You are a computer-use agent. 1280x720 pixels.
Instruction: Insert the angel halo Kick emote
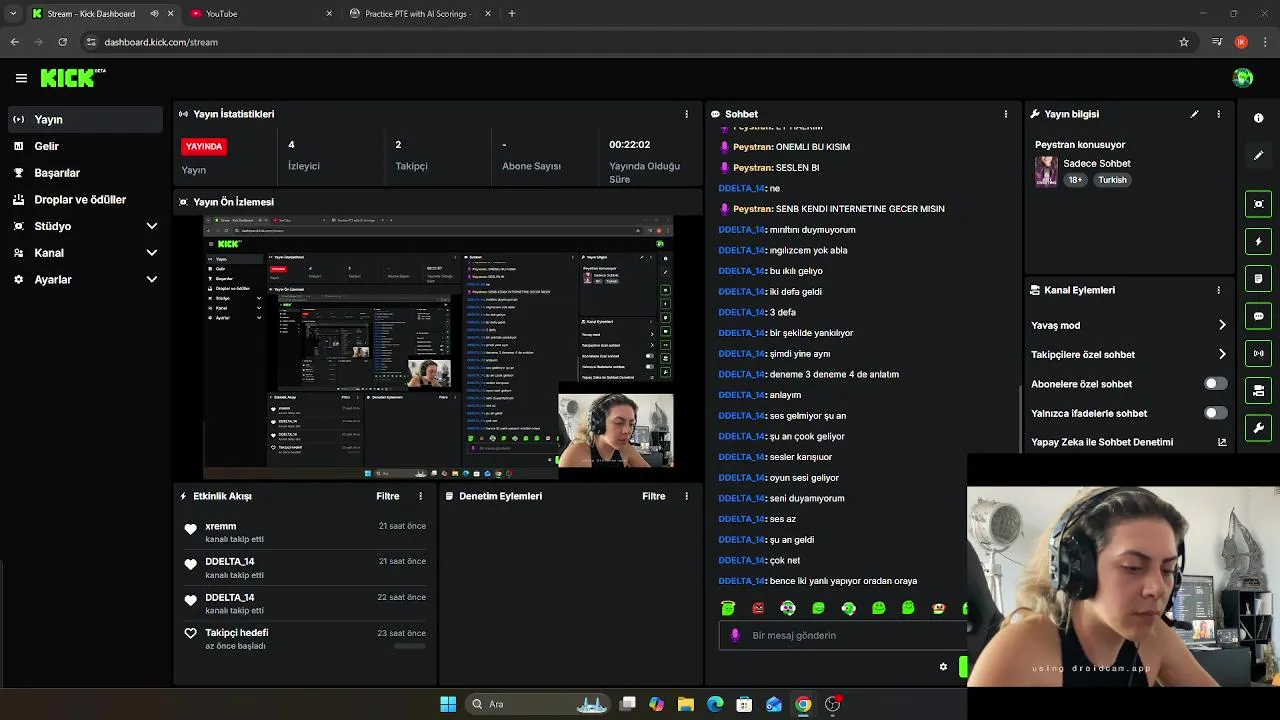(x=728, y=608)
